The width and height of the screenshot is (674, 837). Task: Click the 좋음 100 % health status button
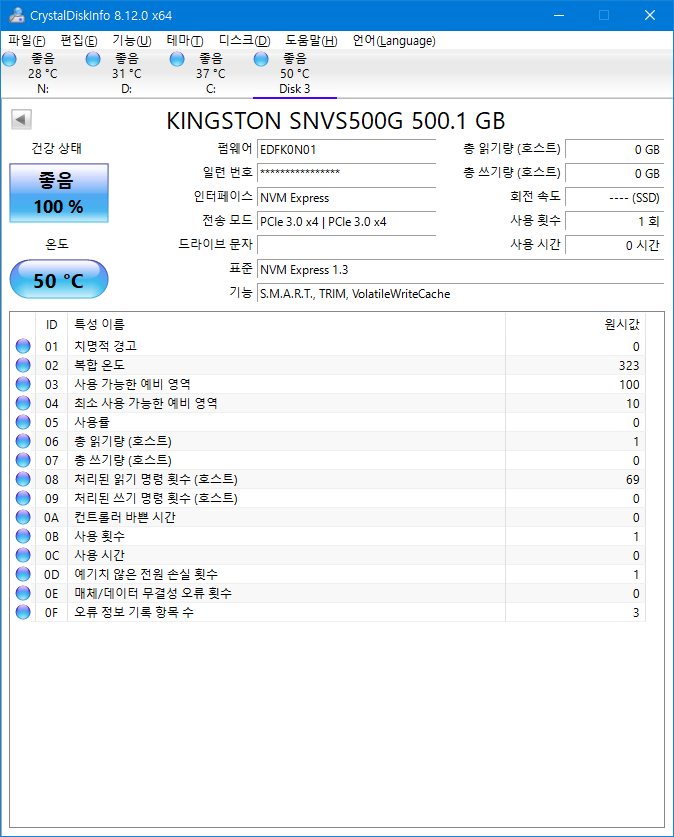[x=59, y=193]
